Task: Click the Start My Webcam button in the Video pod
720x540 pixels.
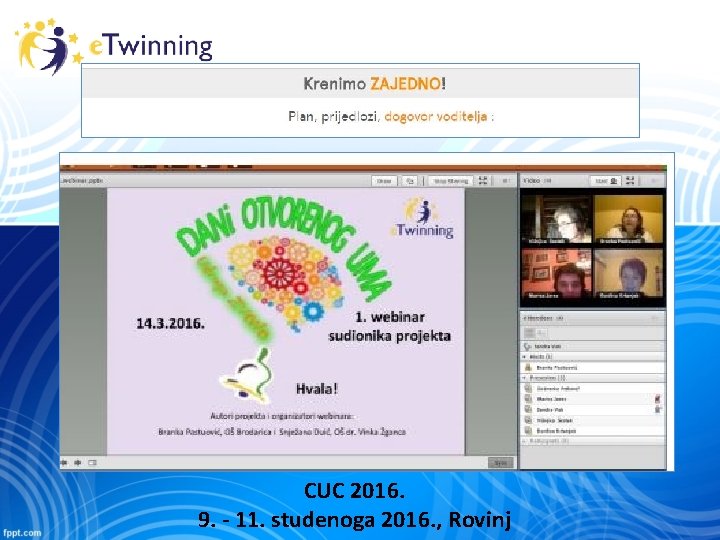Action: [606, 181]
